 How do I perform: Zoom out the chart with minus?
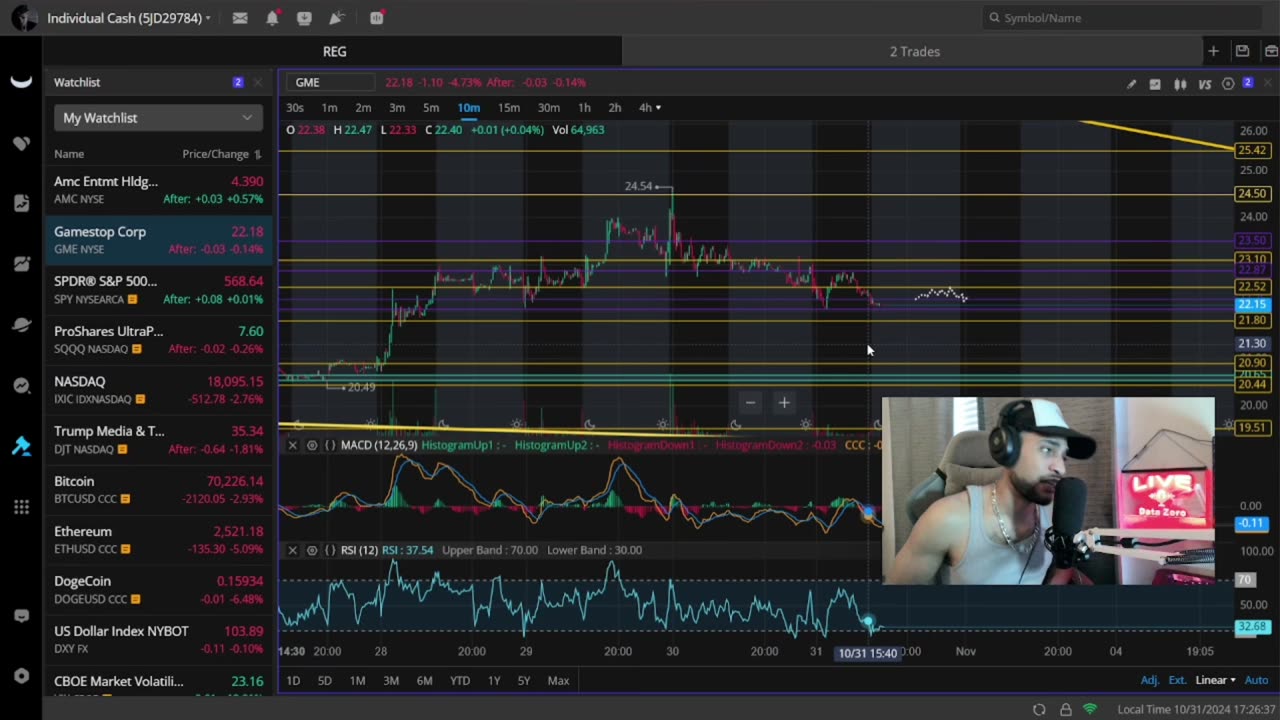[x=750, y=402]
